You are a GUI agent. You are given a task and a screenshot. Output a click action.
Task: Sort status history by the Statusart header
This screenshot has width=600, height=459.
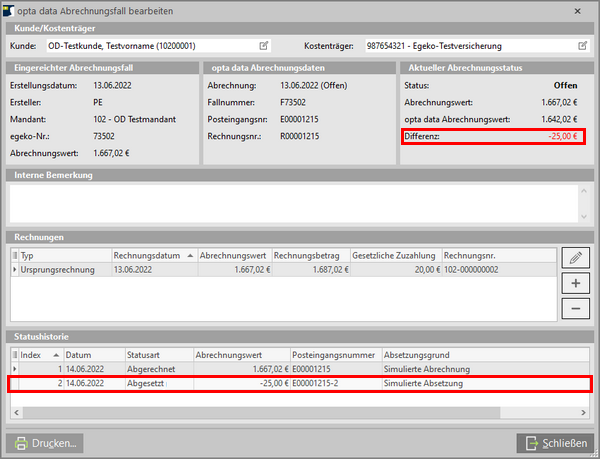click(158, 354)
